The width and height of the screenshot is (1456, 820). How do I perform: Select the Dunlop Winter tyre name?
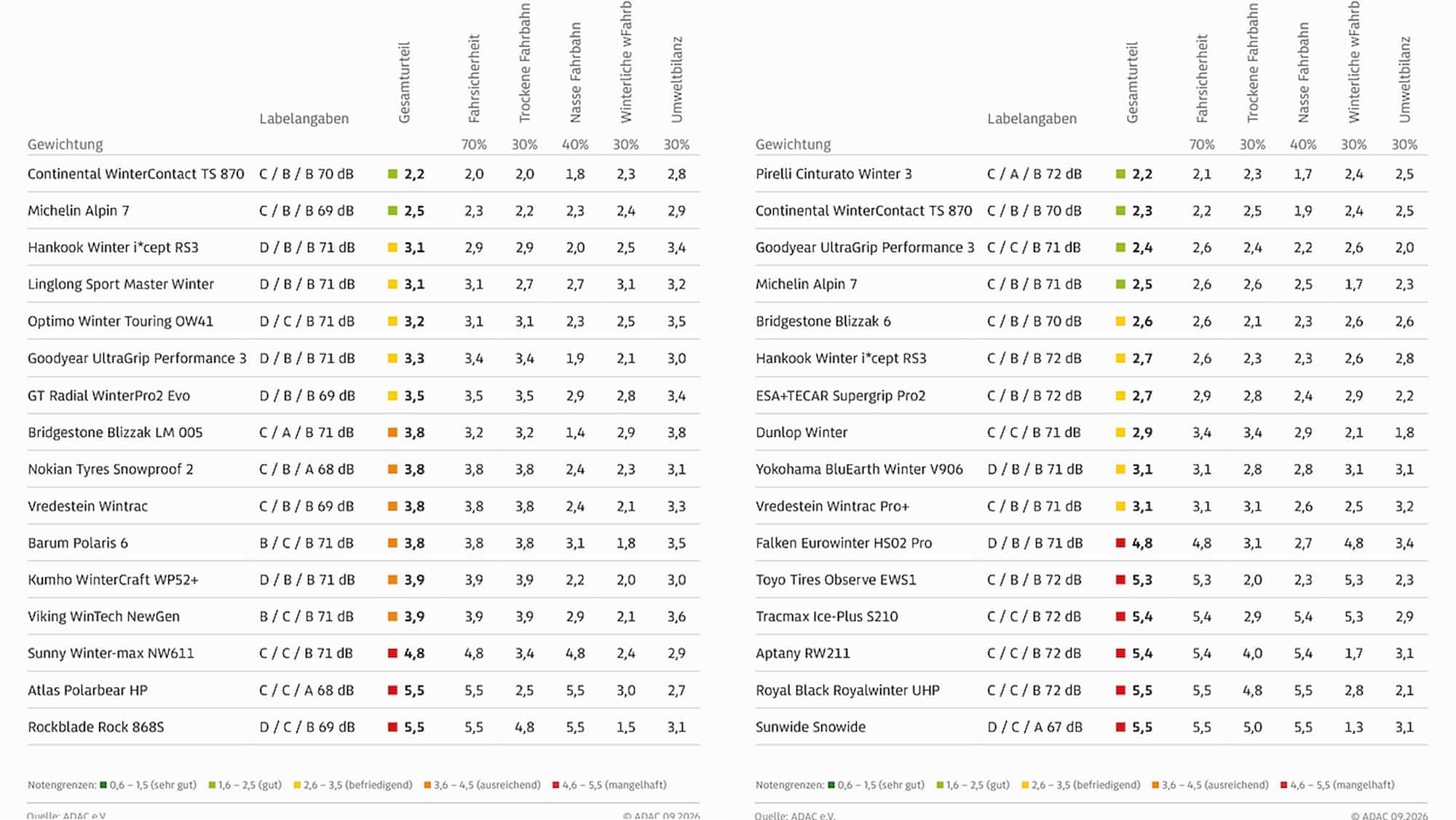[802, 432]
